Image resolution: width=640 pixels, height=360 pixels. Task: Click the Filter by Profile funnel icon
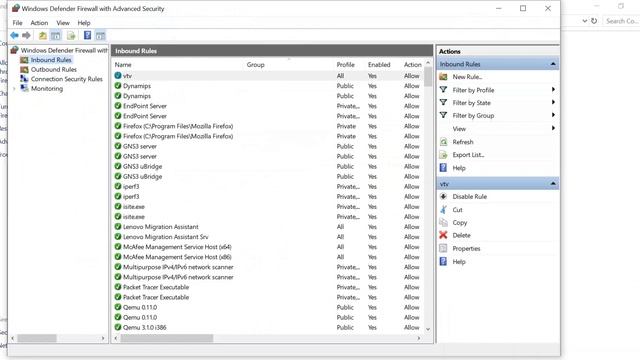point(443,90)
